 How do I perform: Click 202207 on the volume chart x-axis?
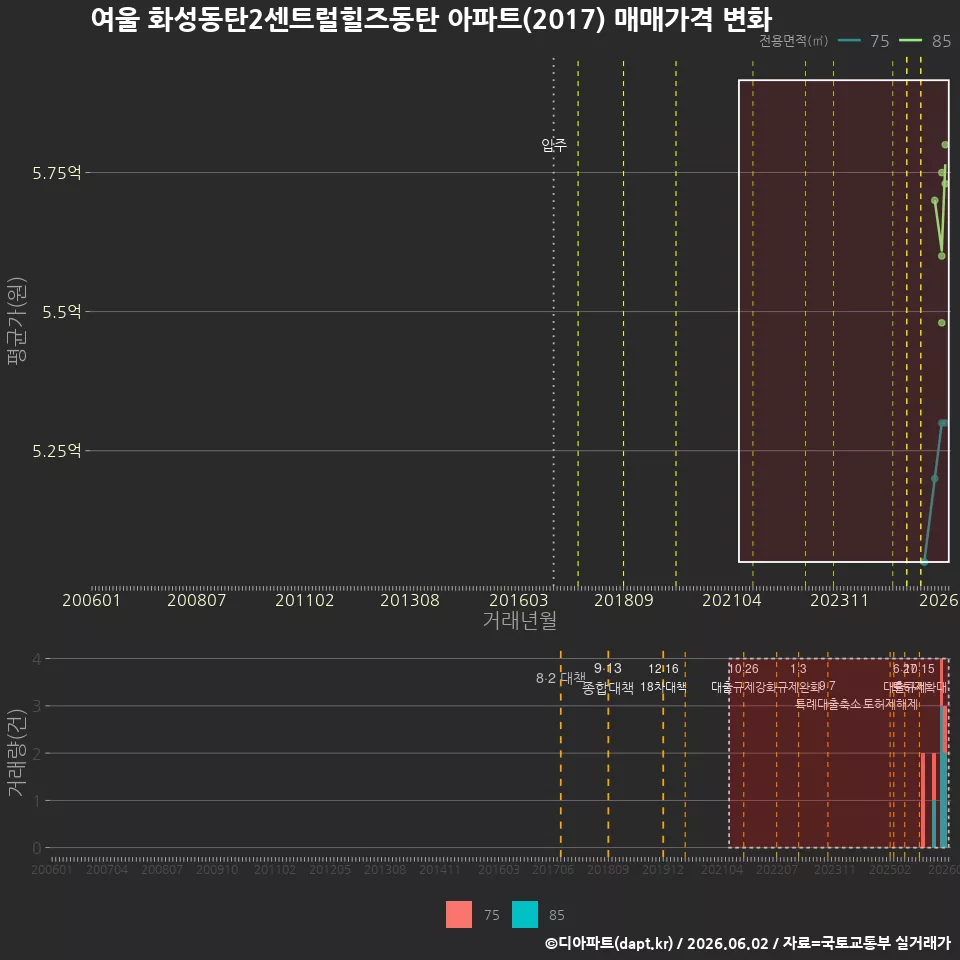coord(776,869)
